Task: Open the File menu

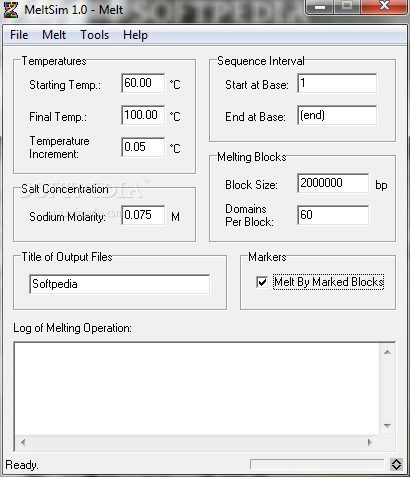Action: 19,35
